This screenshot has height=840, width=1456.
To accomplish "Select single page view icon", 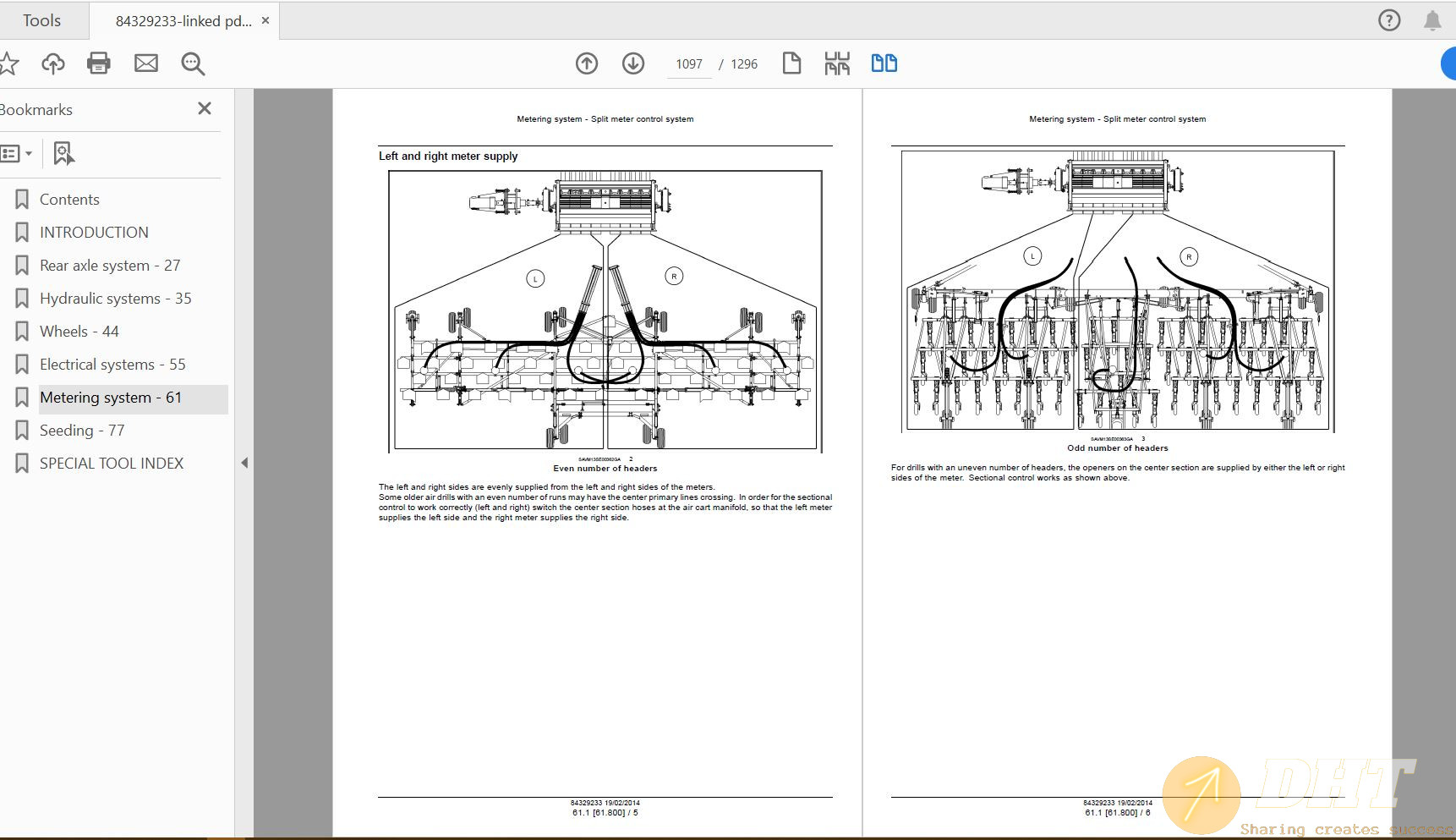I will (x=791, y=63).
